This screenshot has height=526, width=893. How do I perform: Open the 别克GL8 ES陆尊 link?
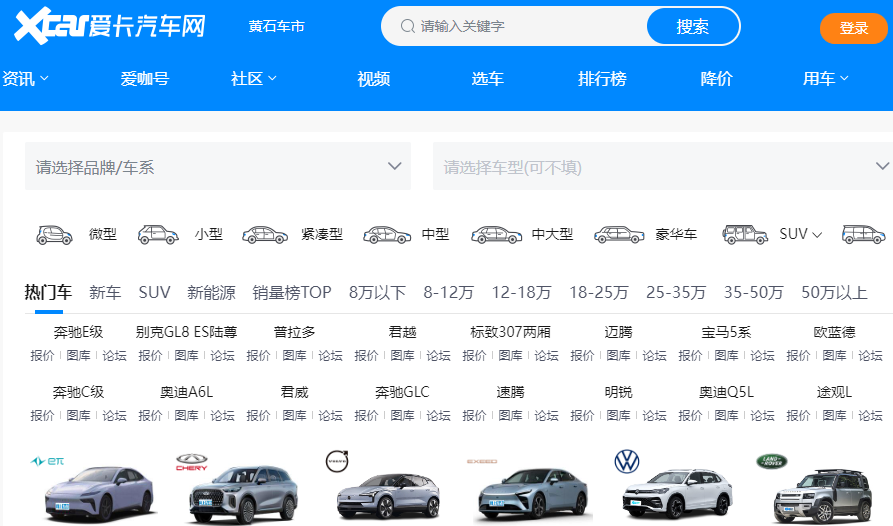pyautogui.click(x=186, y=332)
